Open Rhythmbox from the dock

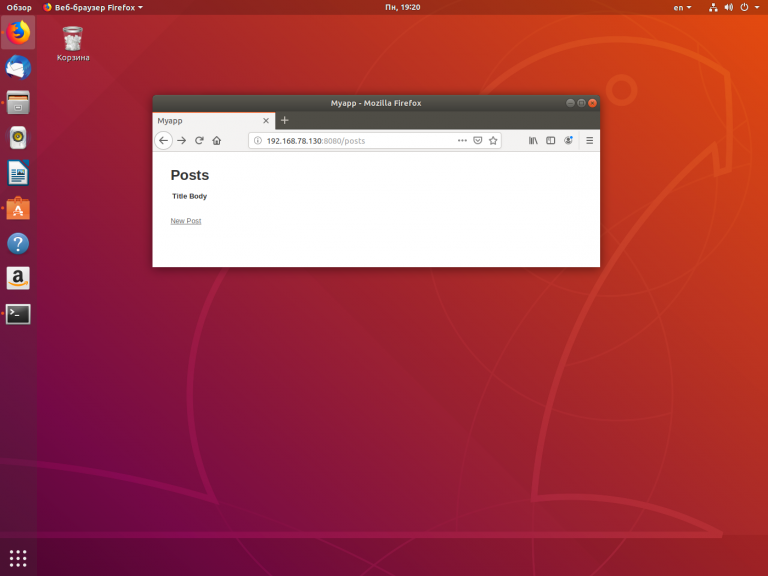point(18,138)
